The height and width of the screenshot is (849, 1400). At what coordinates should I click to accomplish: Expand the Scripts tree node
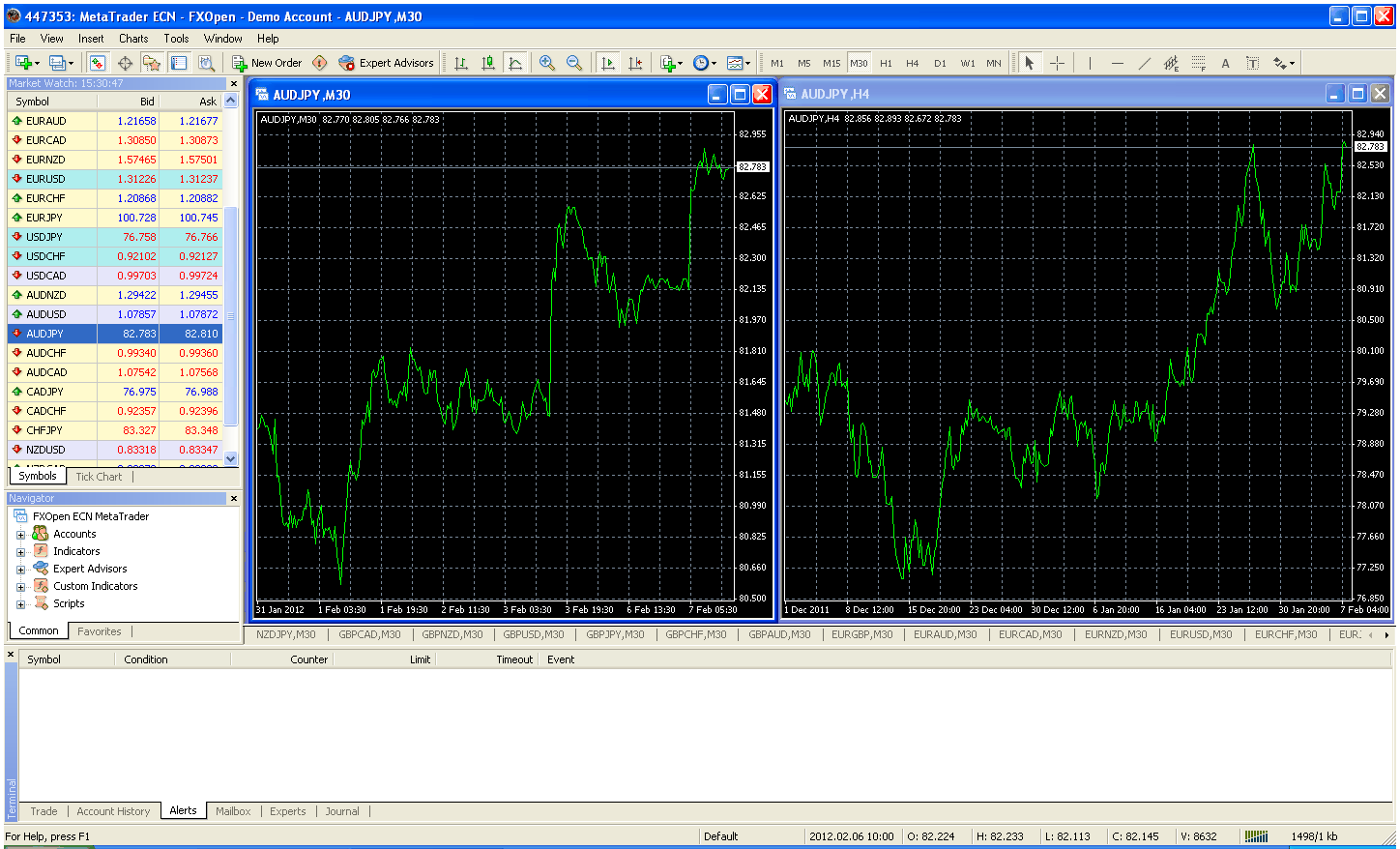tap(20, 604)
